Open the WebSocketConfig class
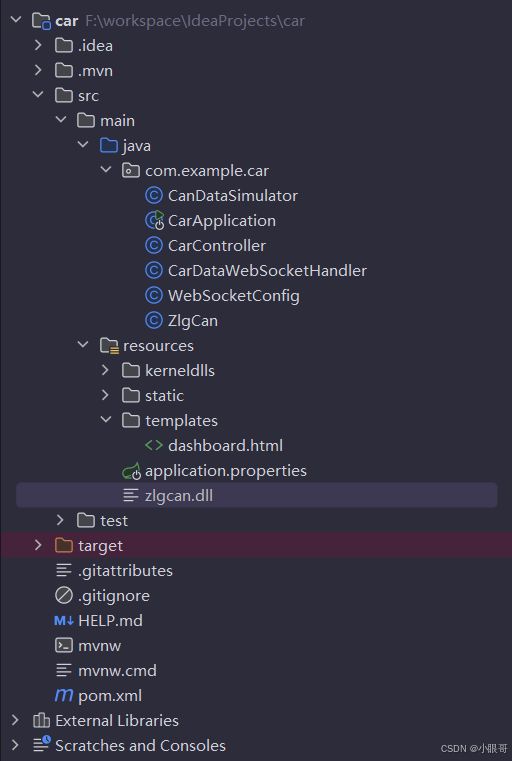Viewport: 512px width, 761px height. point(233,296)
